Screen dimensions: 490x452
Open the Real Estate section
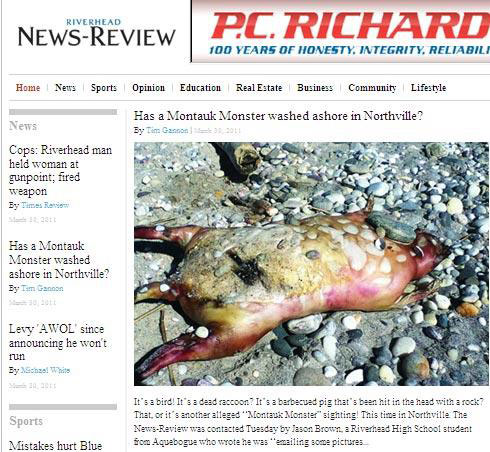(x=259, y=88)
